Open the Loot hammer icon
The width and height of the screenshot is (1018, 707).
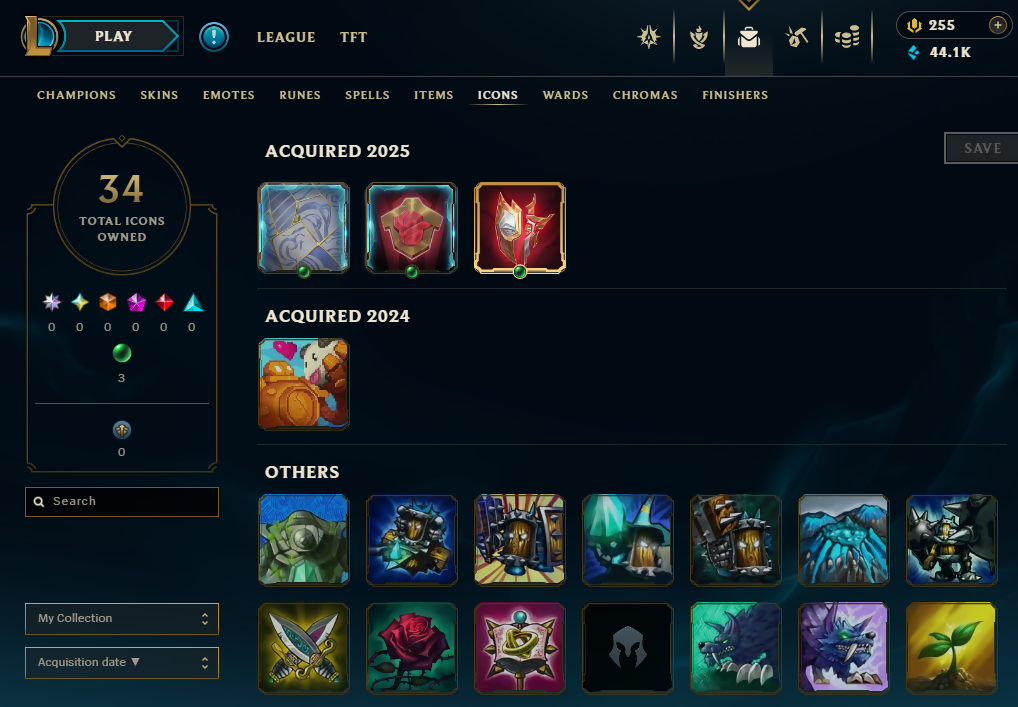pos(797,37)
